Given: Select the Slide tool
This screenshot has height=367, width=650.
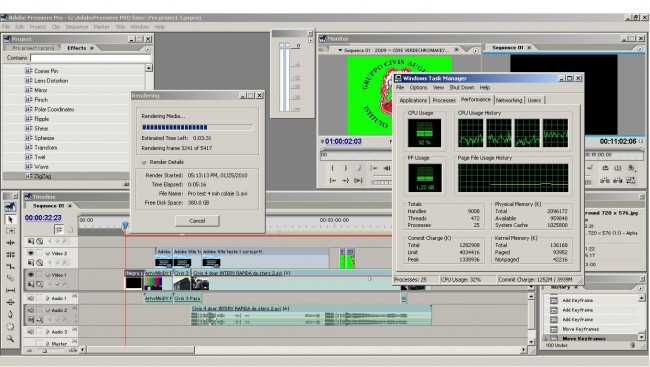Looking at the screenshot, I should pyautogui.click(x=10, y=302).
